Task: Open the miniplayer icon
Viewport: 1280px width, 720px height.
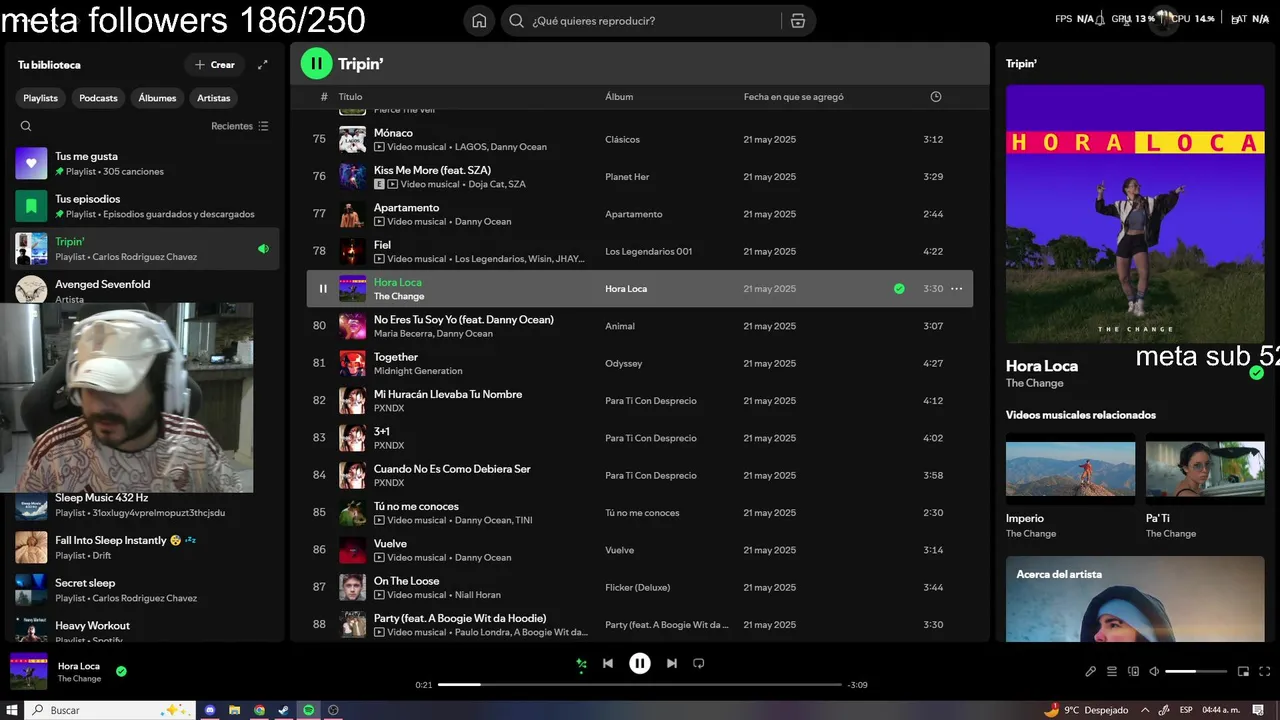Action: point(1243,671)
